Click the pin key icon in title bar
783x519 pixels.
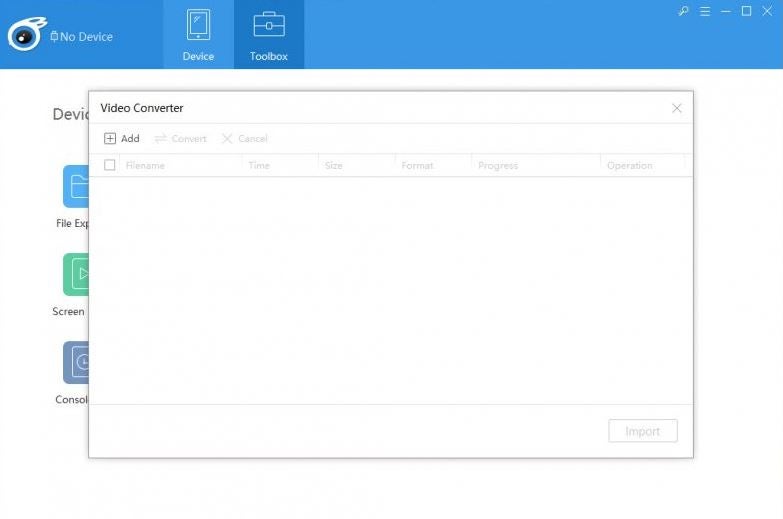(683, 11)
